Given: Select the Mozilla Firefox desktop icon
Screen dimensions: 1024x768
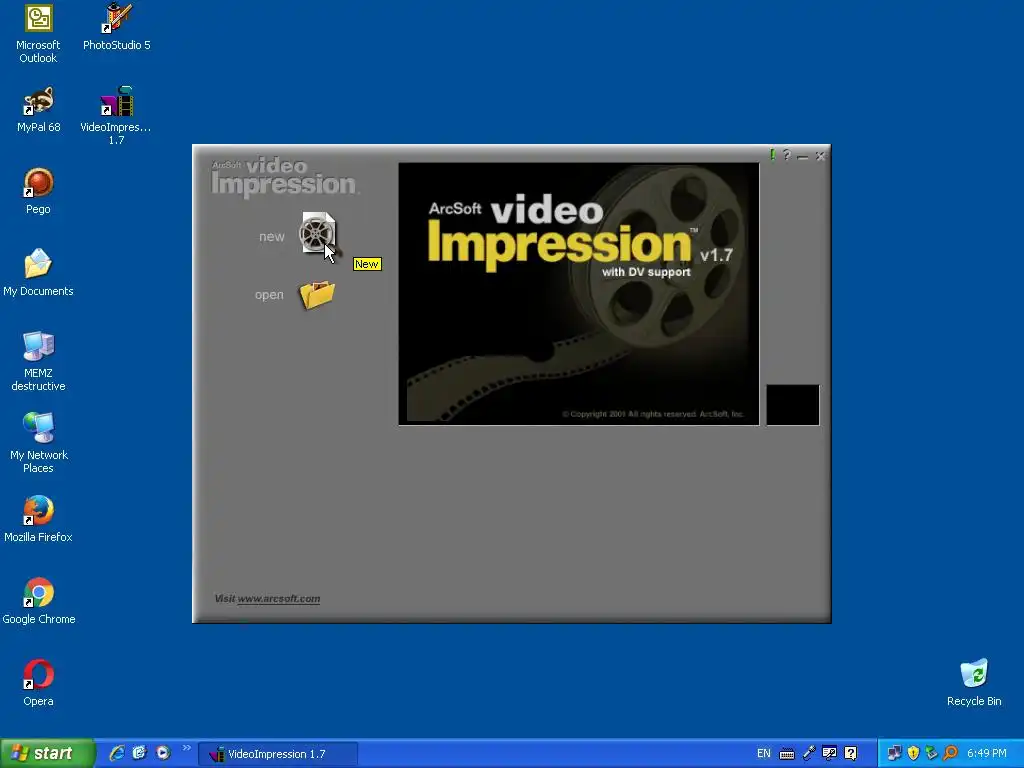Looking at the screenshot, I should point(38,519).
